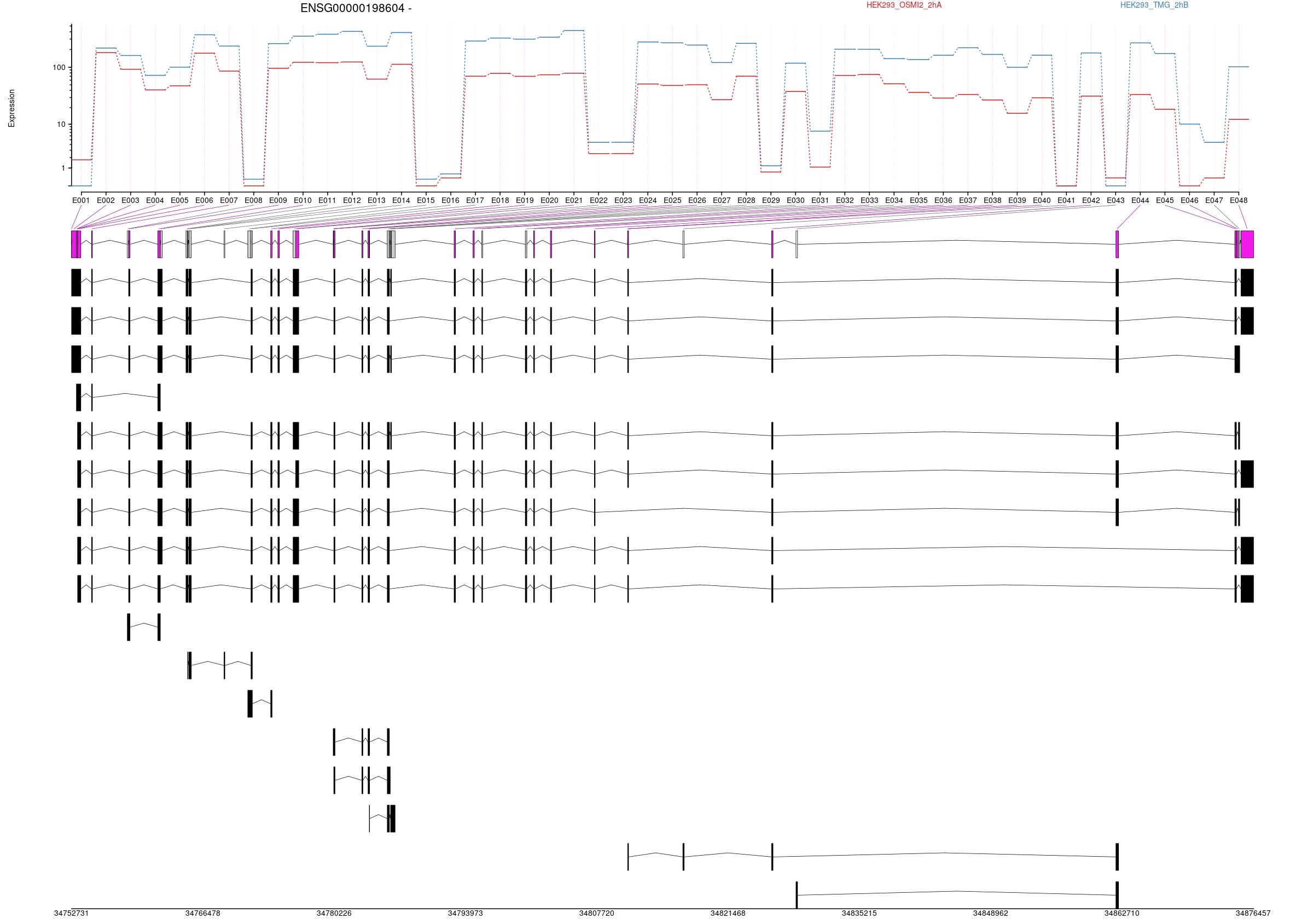Image resolution: width=1313 pixels, height=924 pixels.
Task: Click genomic coordinate 34862710
Action: [1122, 914]
